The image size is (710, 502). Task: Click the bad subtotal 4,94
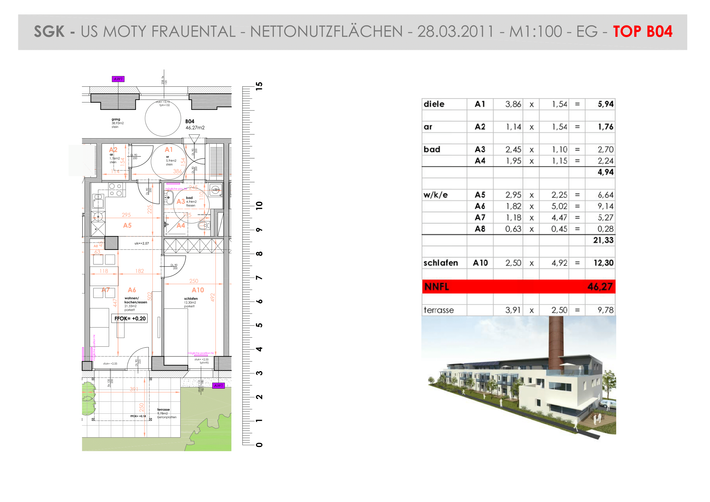coord(605,172)
